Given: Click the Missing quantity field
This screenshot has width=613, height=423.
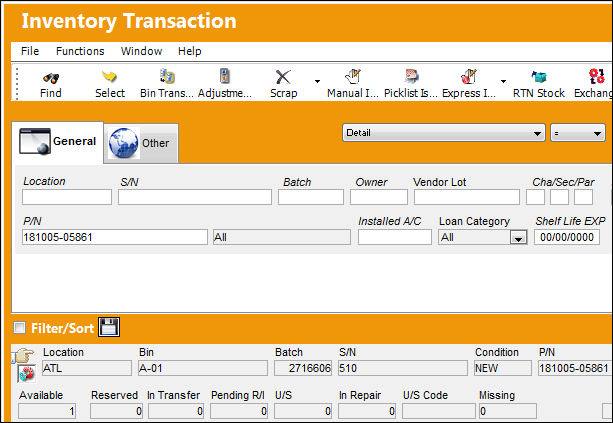Looking at the screenshot, I should 508,411.
